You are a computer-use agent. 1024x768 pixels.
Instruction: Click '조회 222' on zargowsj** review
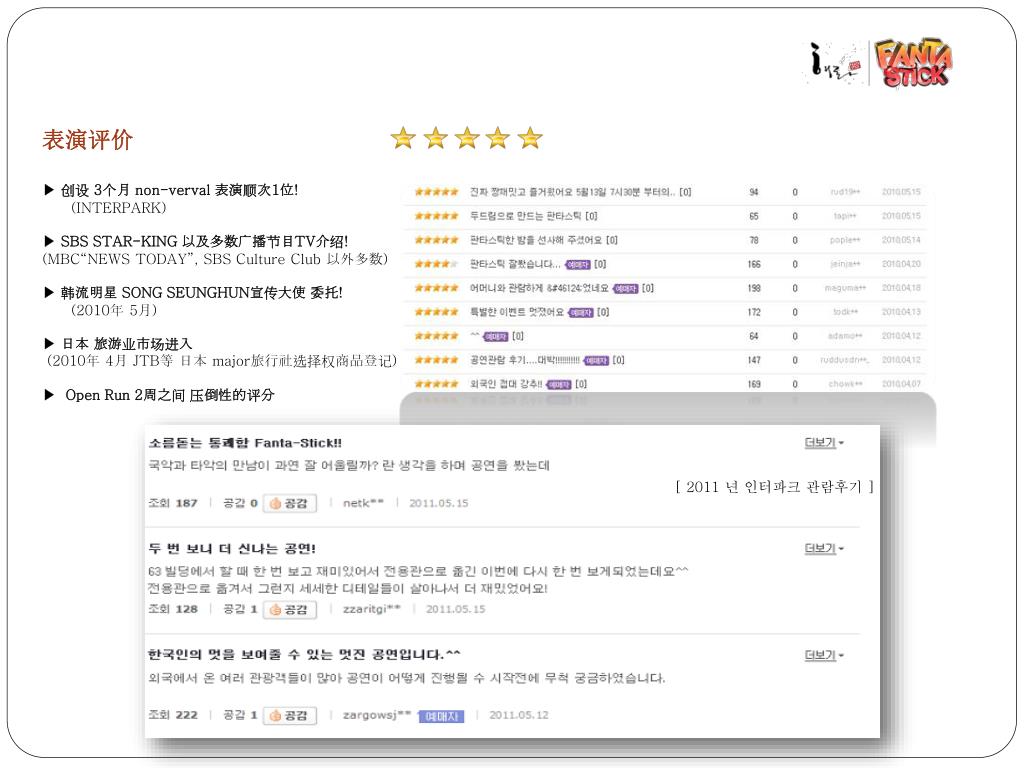coord(173,715)
